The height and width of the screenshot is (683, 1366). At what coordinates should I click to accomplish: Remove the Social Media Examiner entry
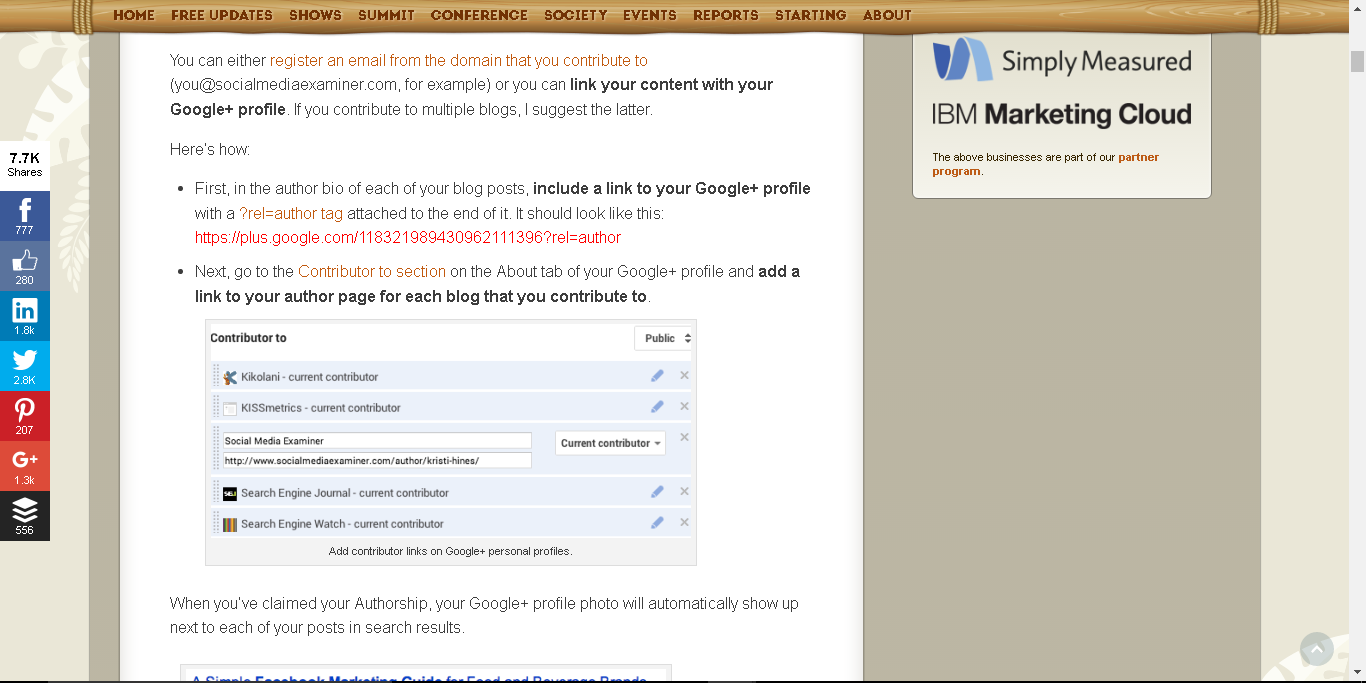(x=684, y=438)
